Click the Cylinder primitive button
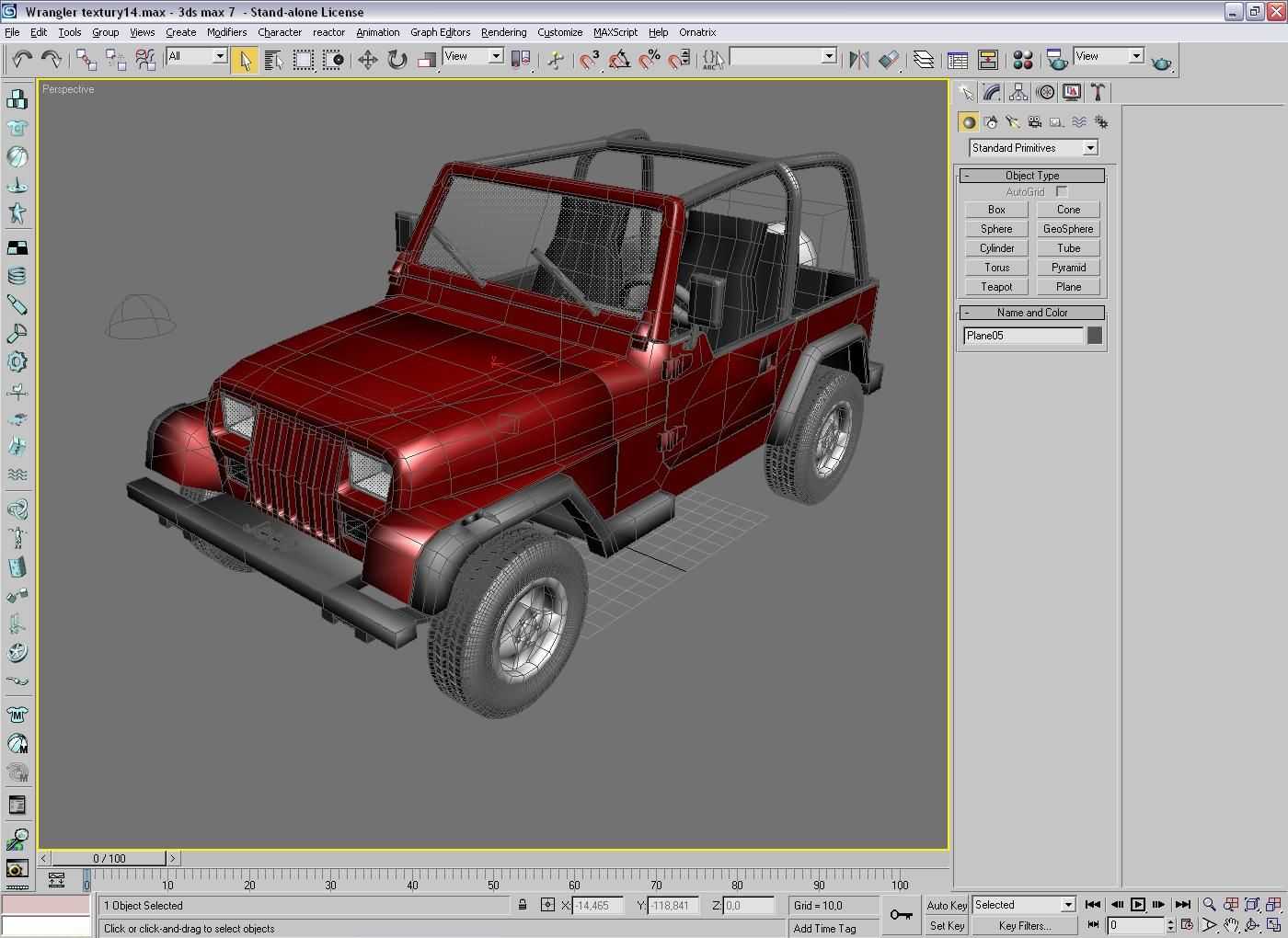The image size is (1288, 938). (996, 248)
